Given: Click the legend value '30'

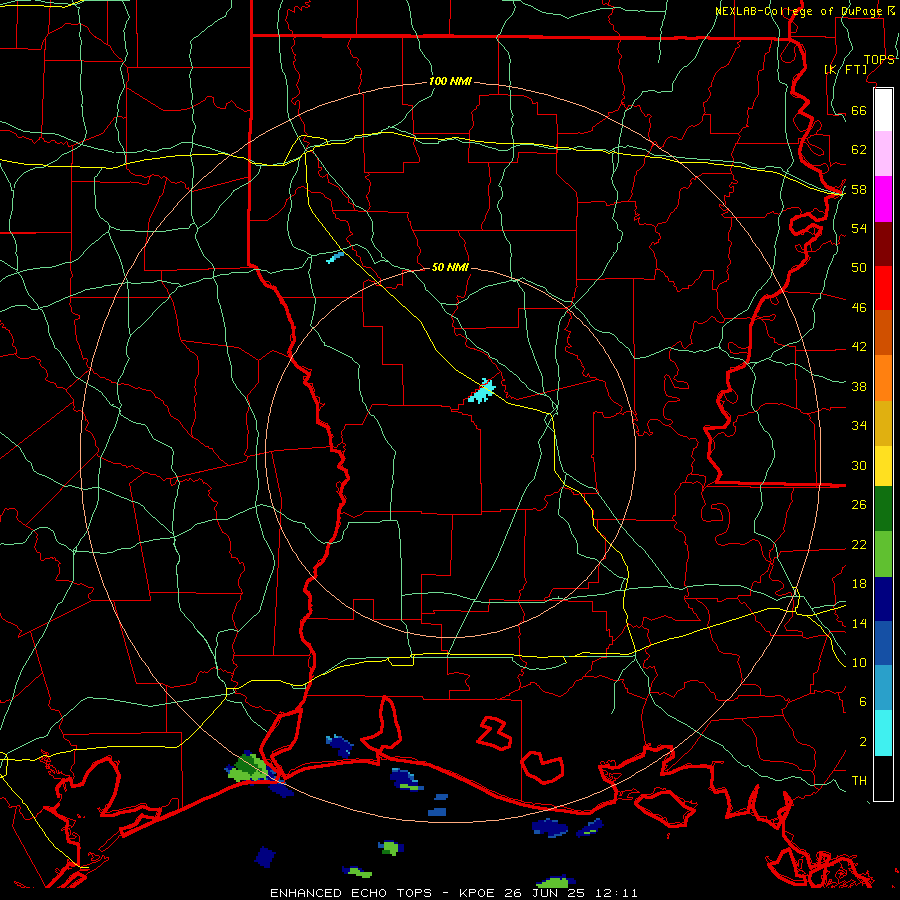Looking at the screenshot, I should [859, 465].
